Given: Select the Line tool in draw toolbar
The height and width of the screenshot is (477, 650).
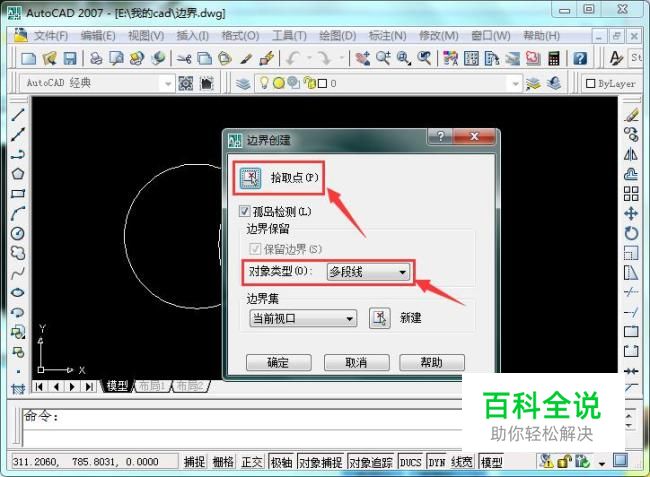Looking at the screenshot, I should click(x=17, y=114).
